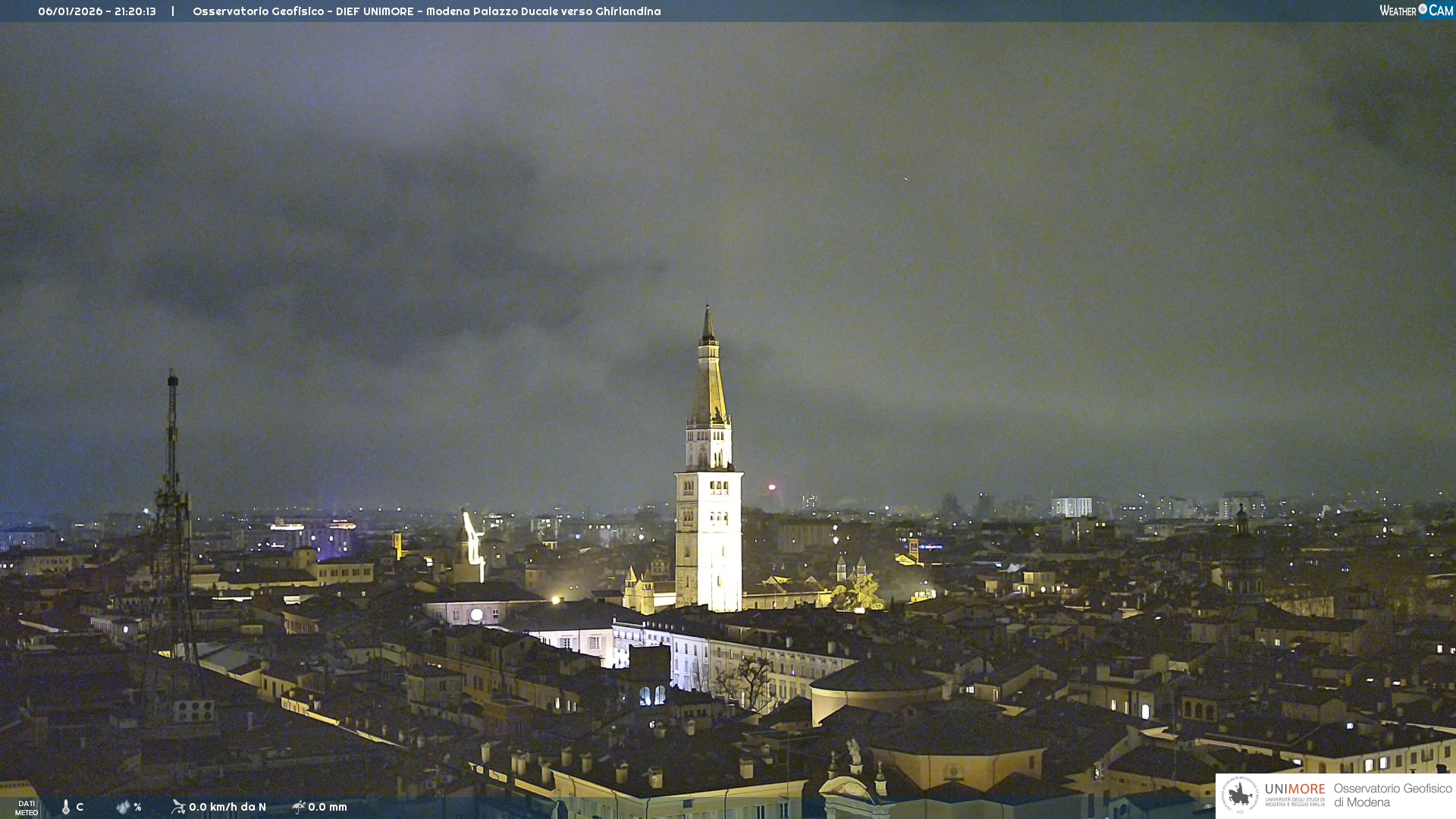Click the illuminated Ghirlandina bell tower

coord(709,493)
